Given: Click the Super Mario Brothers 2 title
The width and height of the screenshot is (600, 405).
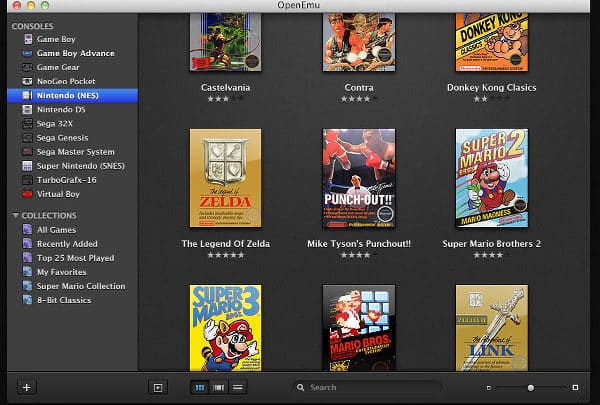Looking at the screenshot, I should (492, 244).
